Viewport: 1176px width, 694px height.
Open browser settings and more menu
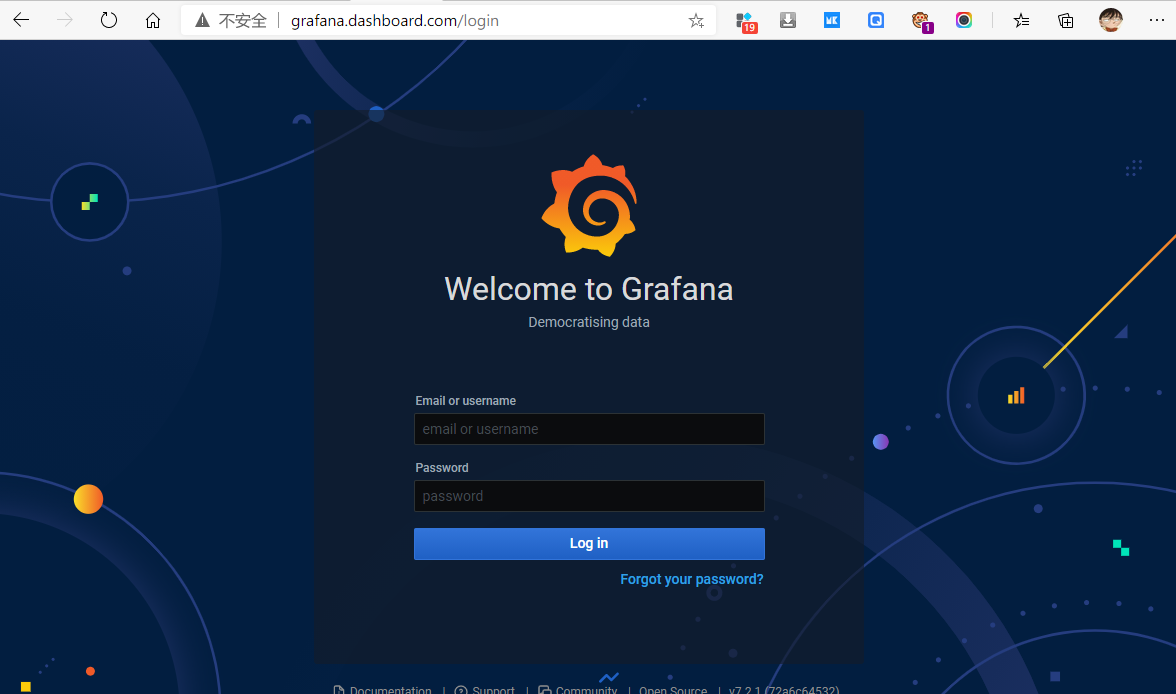pyautogui.click(x=1156, y=20)
